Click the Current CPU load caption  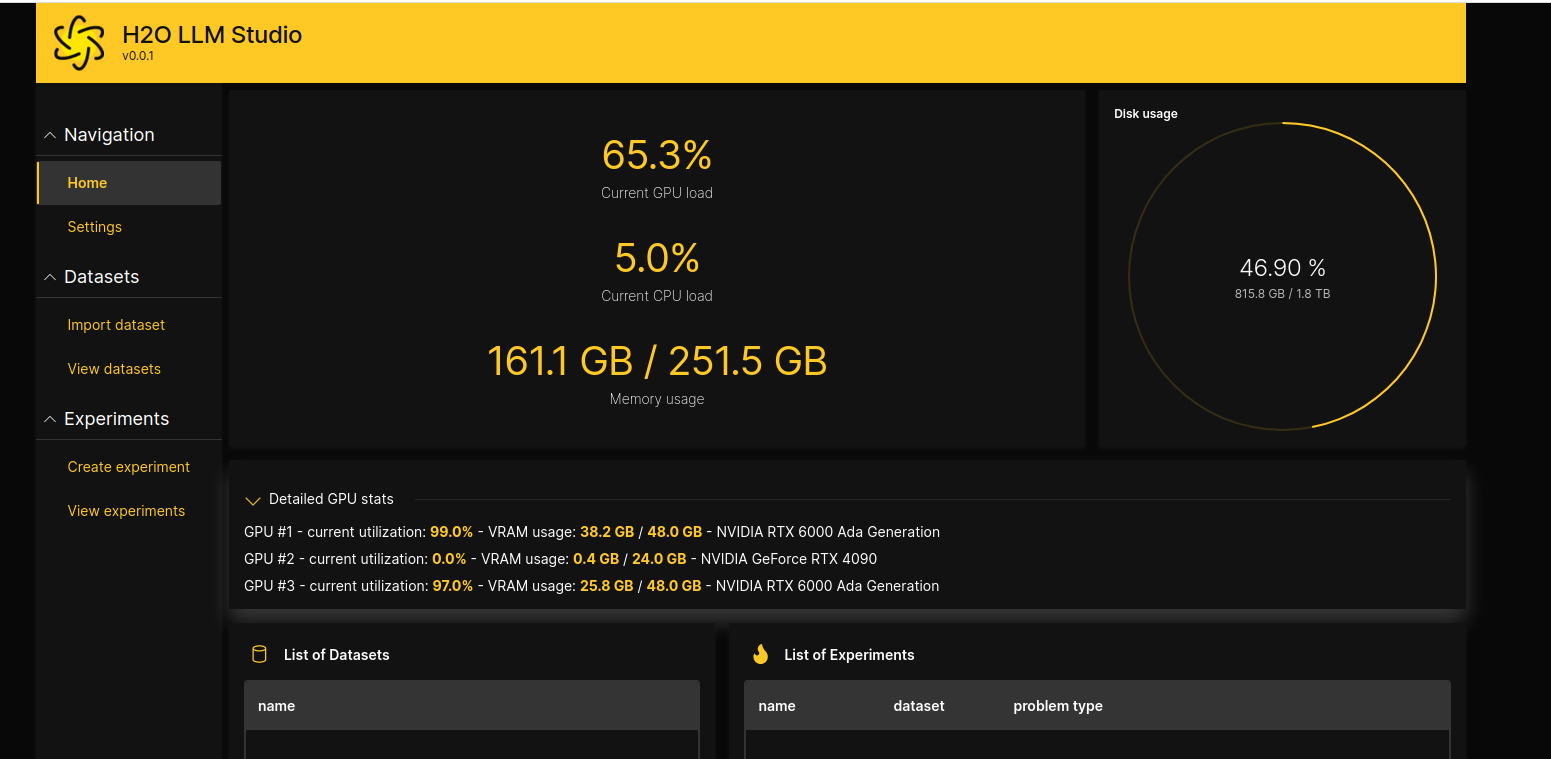[x=657, y=296]
